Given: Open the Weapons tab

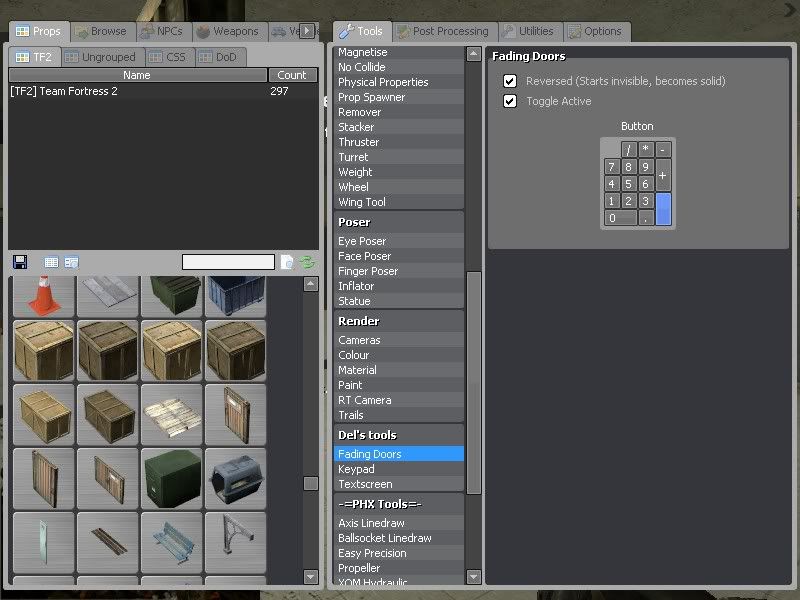Looking at the screenshot, I should 229,32.
